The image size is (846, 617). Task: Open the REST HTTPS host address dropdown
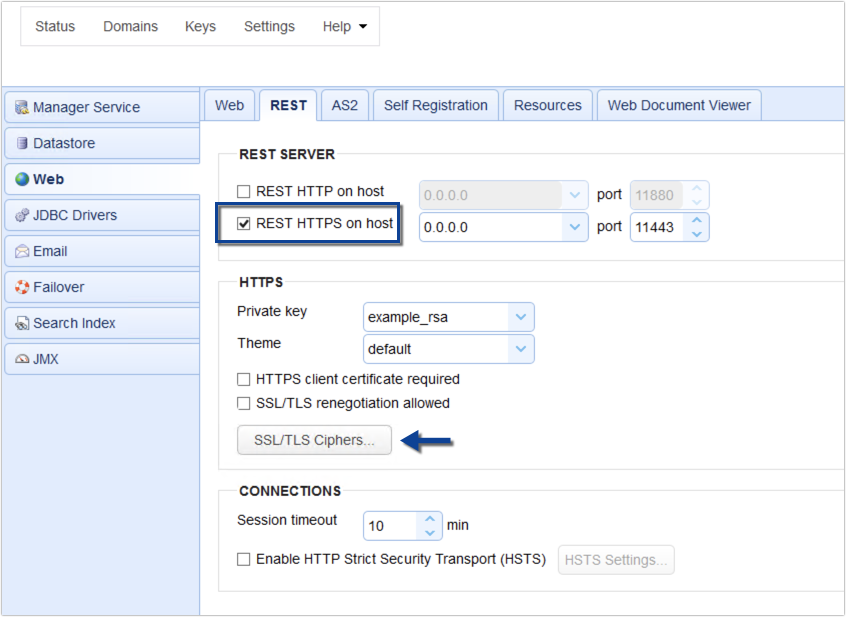coord(575,227)
